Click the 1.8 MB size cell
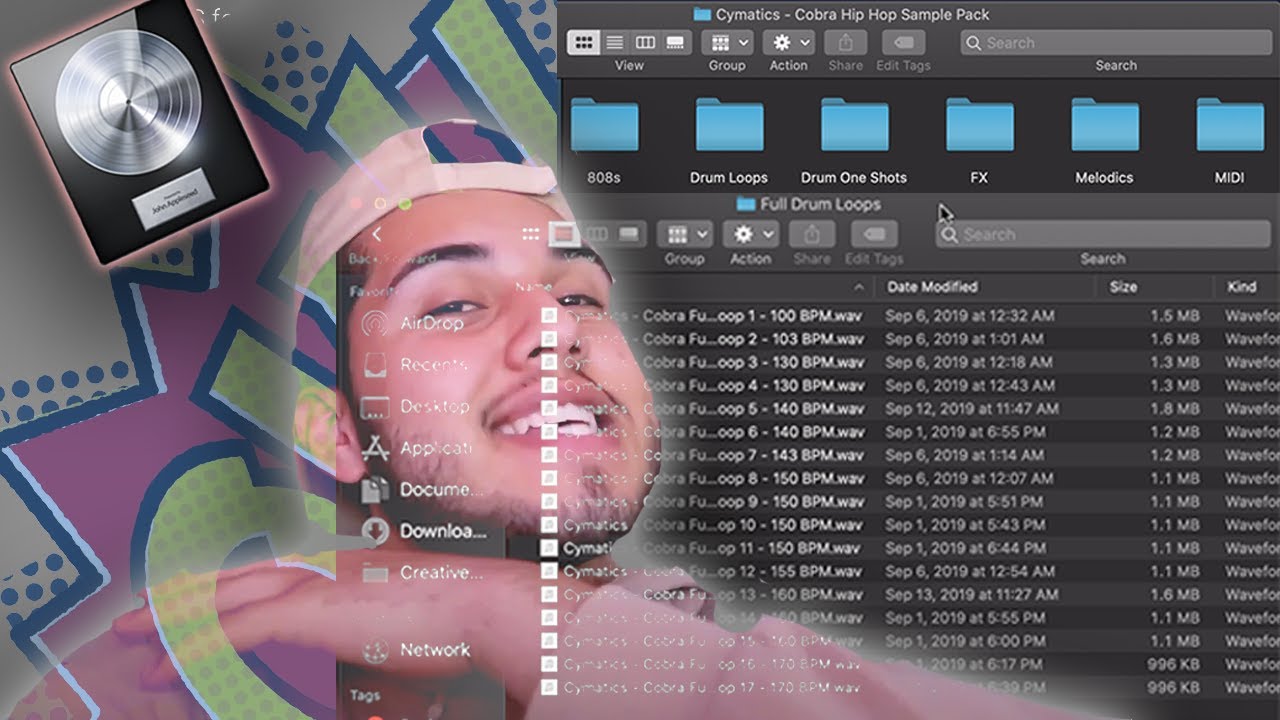The width and height of the screenshot is (1280, 720). pyautogui.click(x=1174, y=408)
